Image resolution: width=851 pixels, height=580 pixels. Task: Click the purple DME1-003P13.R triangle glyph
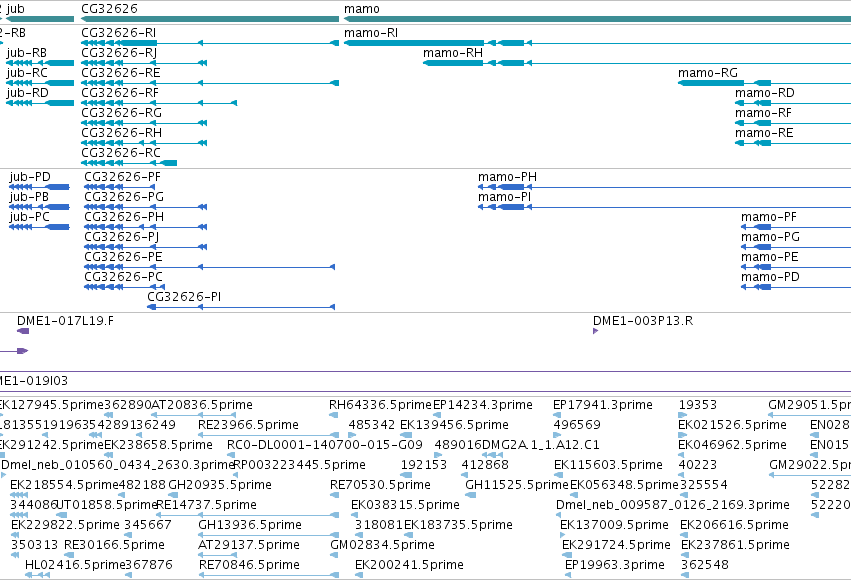coord(595,331)
